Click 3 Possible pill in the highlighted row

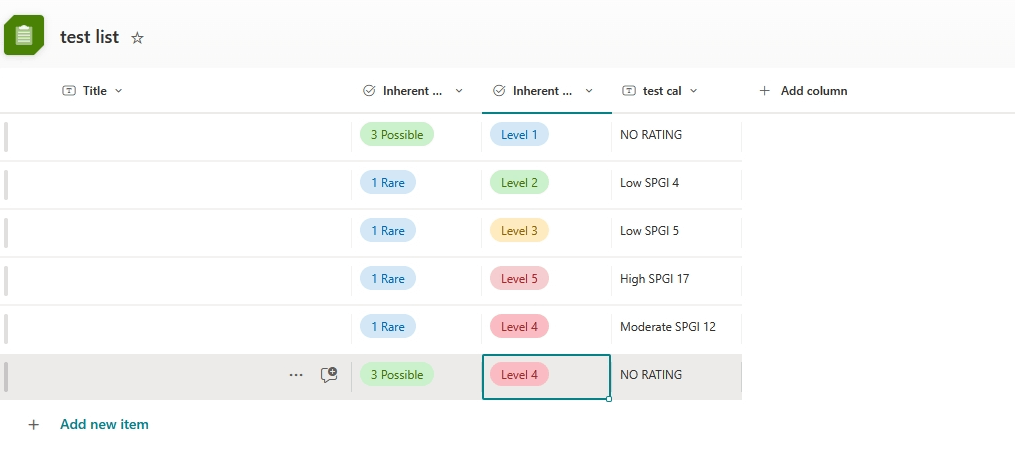(397, 374)
